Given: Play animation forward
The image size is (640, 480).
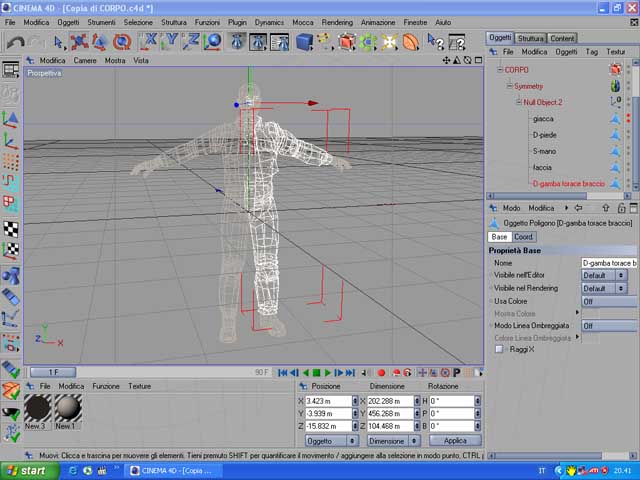Looking at the screenshot, I should 327,373.
